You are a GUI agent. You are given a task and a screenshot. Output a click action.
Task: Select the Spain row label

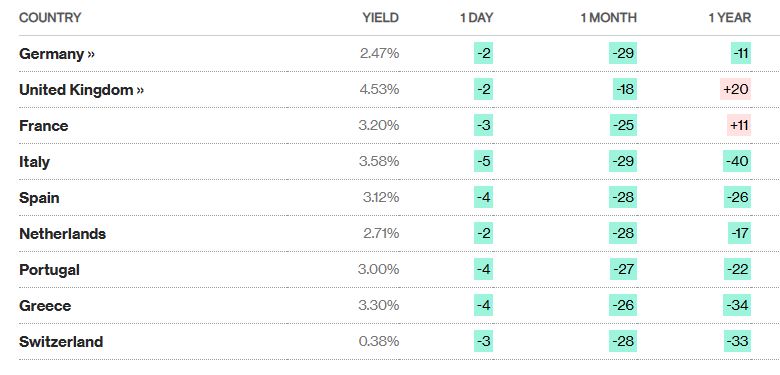pyautogui.click(x=39, y=198)
